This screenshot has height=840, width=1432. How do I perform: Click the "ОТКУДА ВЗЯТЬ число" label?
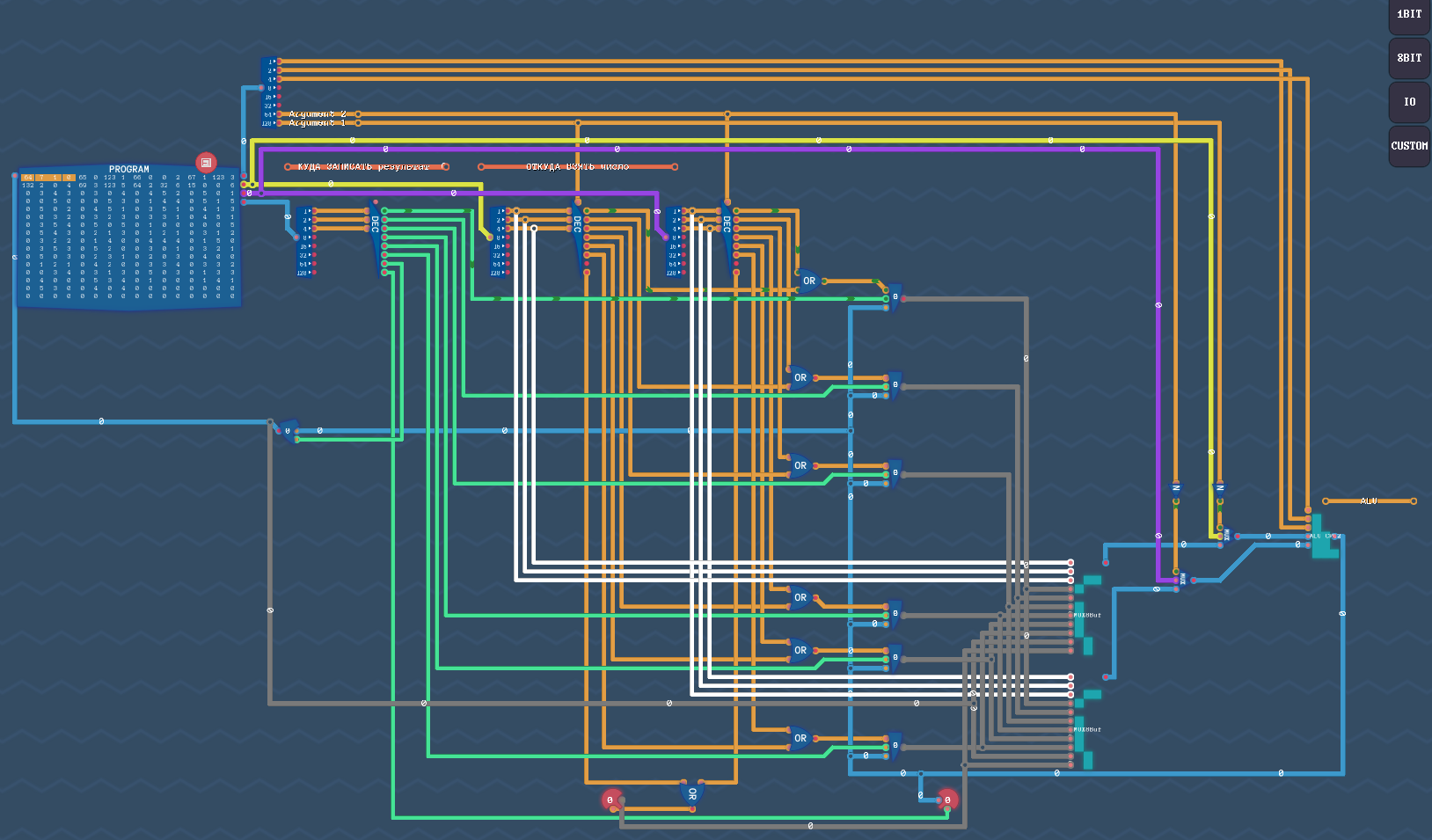click(x=577, y=167)
